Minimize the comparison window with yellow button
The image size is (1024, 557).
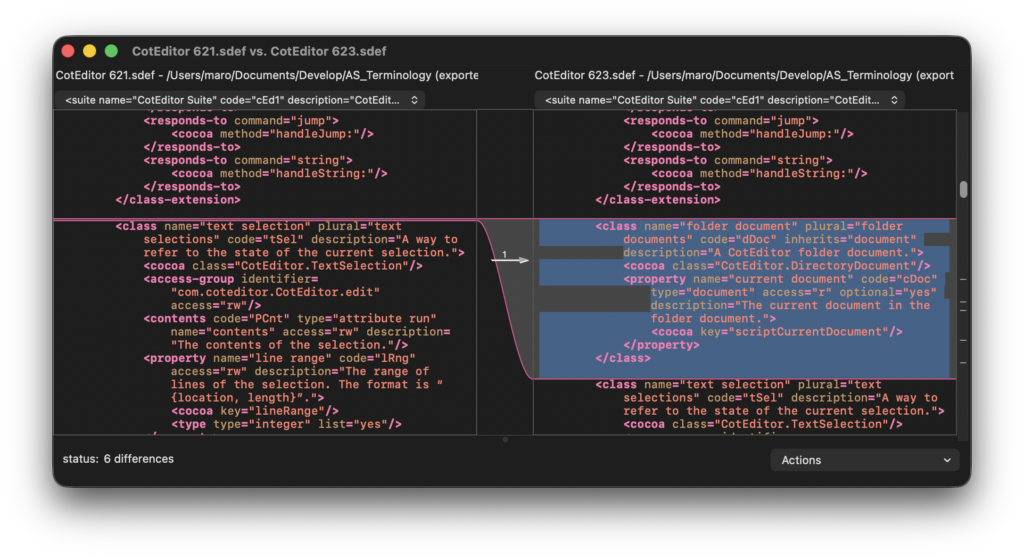pos(90,51)
